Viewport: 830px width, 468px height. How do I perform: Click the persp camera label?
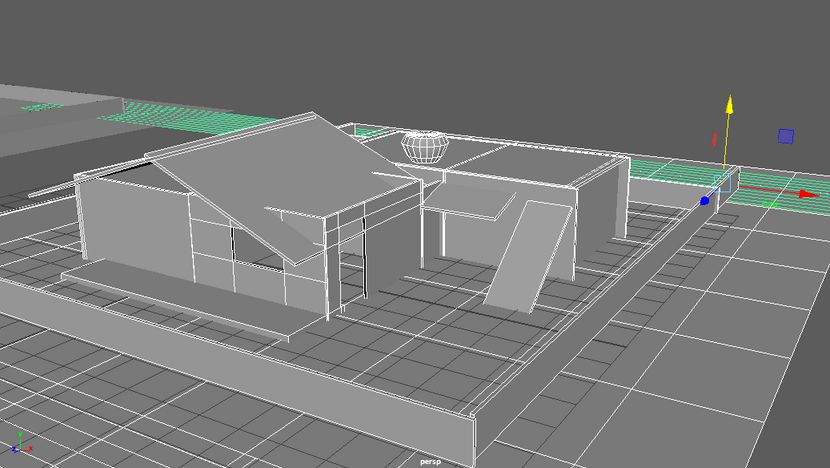(x=430, y=462)
